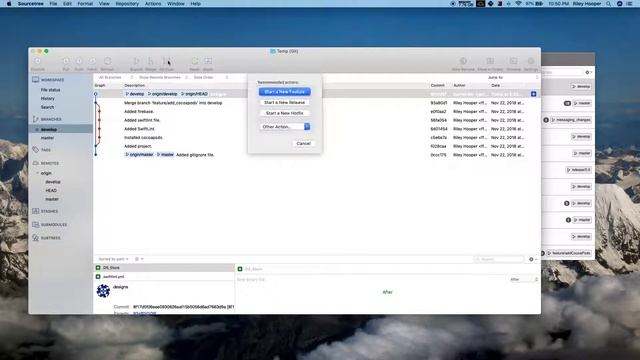This screenshot has width=640, height=360.
Task: Click the Submodules icon in sidebar
Action: pyautogui.click(x=36, y=224)
